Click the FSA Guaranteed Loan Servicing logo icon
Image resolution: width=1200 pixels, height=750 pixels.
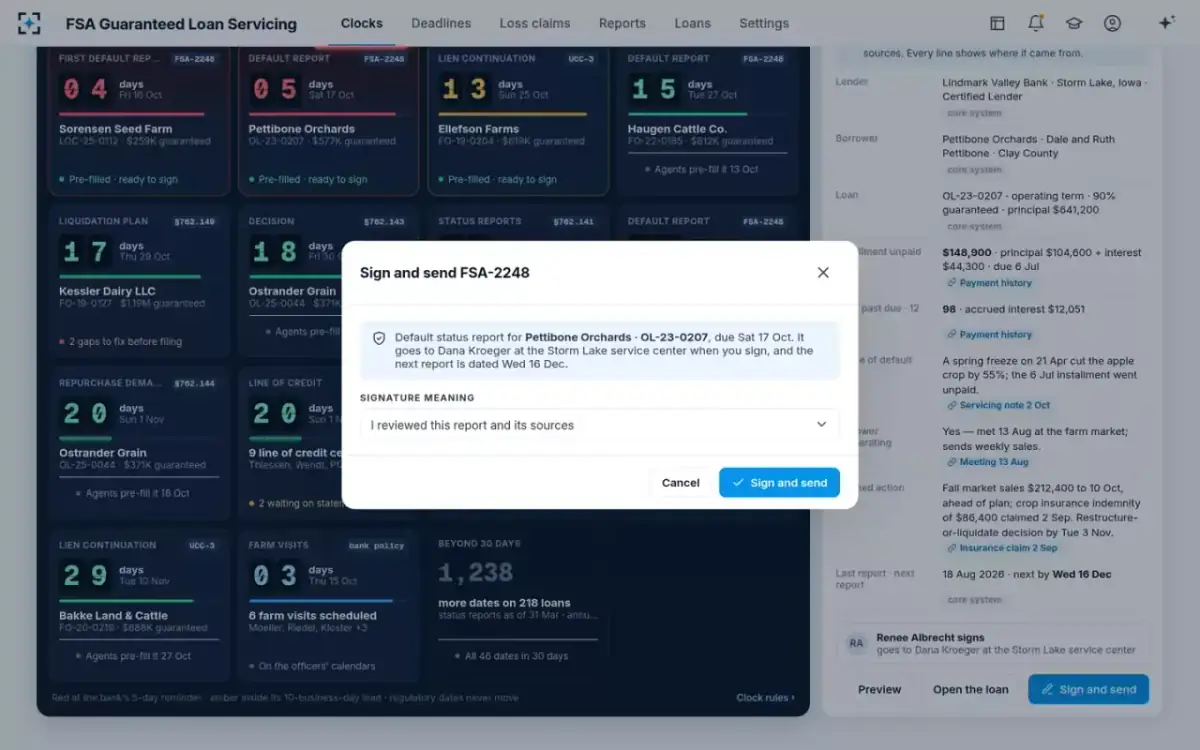(30, 23)
